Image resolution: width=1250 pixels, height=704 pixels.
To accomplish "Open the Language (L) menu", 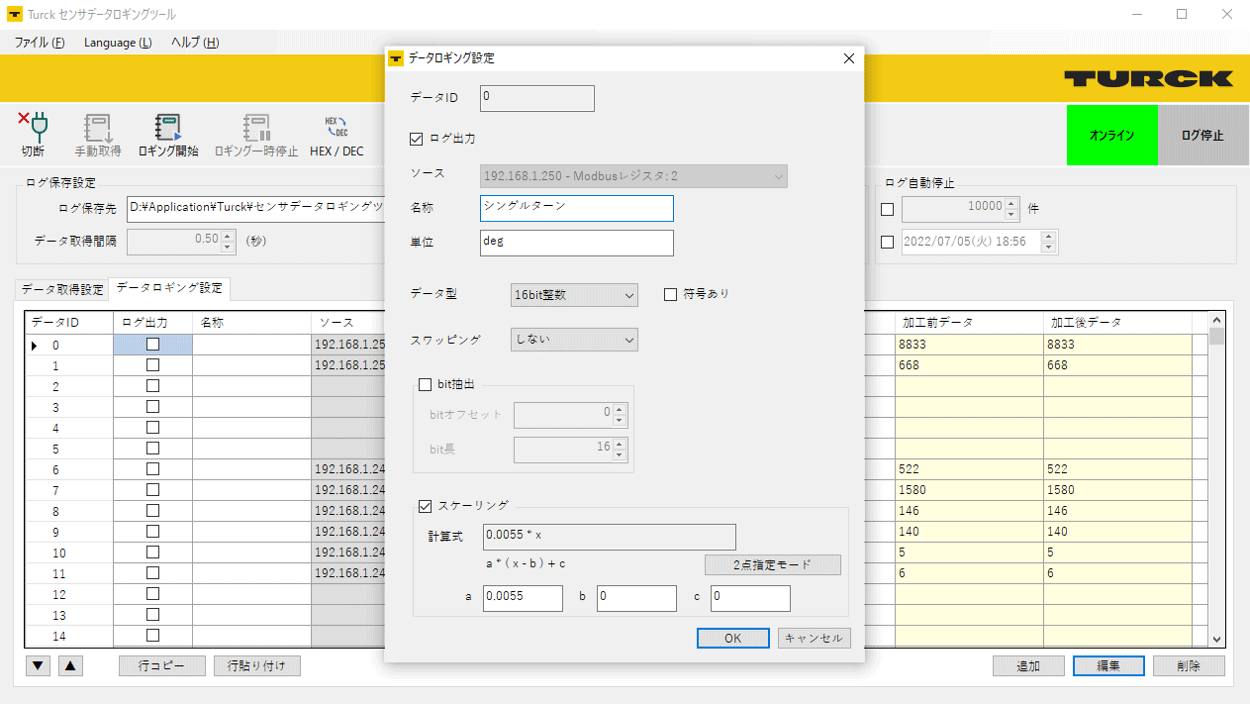I will pyautogui.click(x=118, y=42).
